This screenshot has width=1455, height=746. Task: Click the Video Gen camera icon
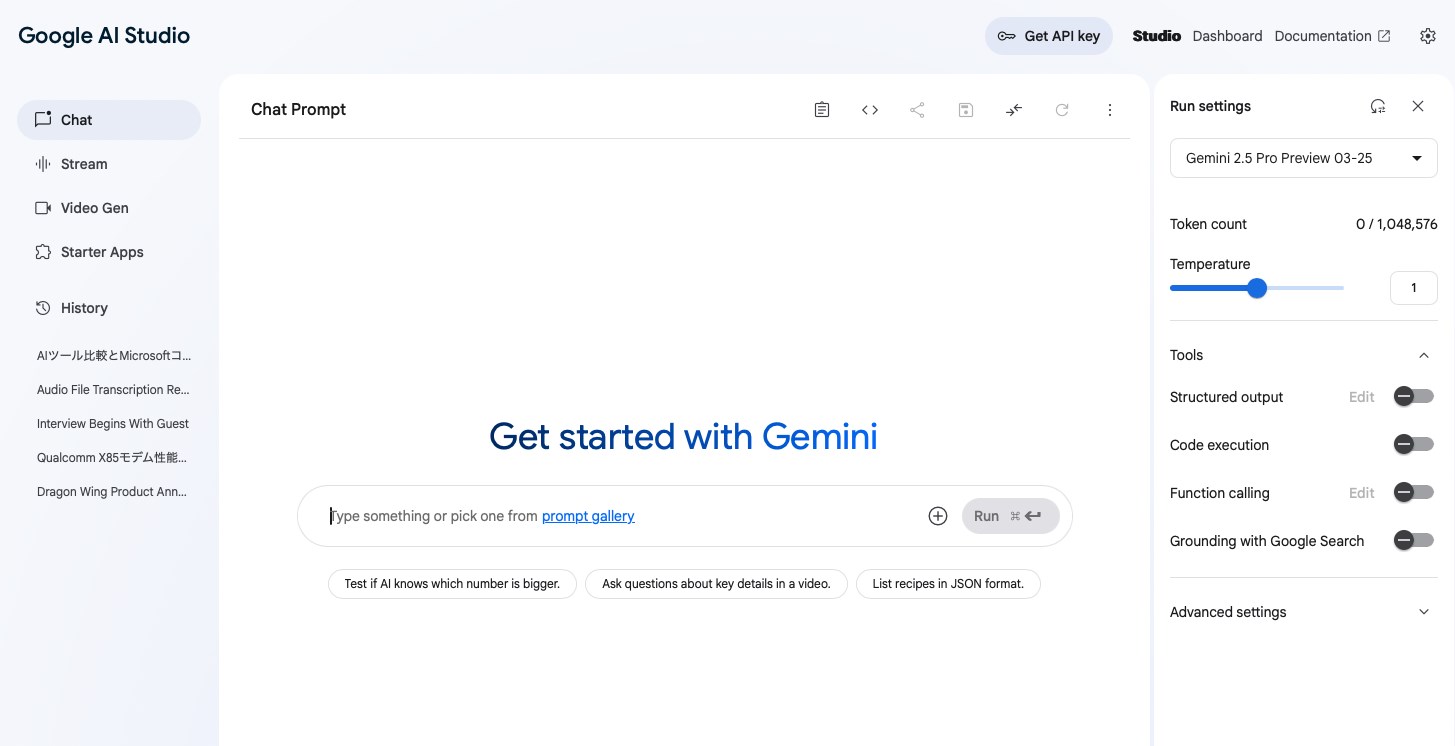pyautogui.click(x=43, y=208)
